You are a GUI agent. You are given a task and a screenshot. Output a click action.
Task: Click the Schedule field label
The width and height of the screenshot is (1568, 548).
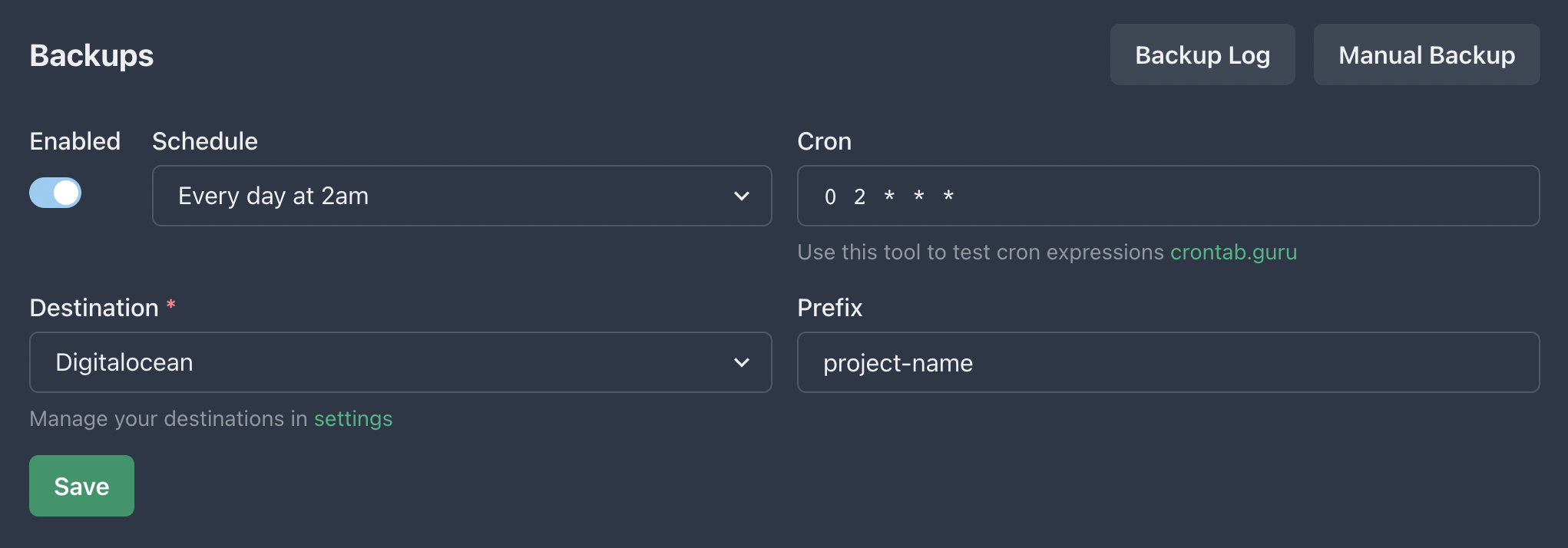204,141
